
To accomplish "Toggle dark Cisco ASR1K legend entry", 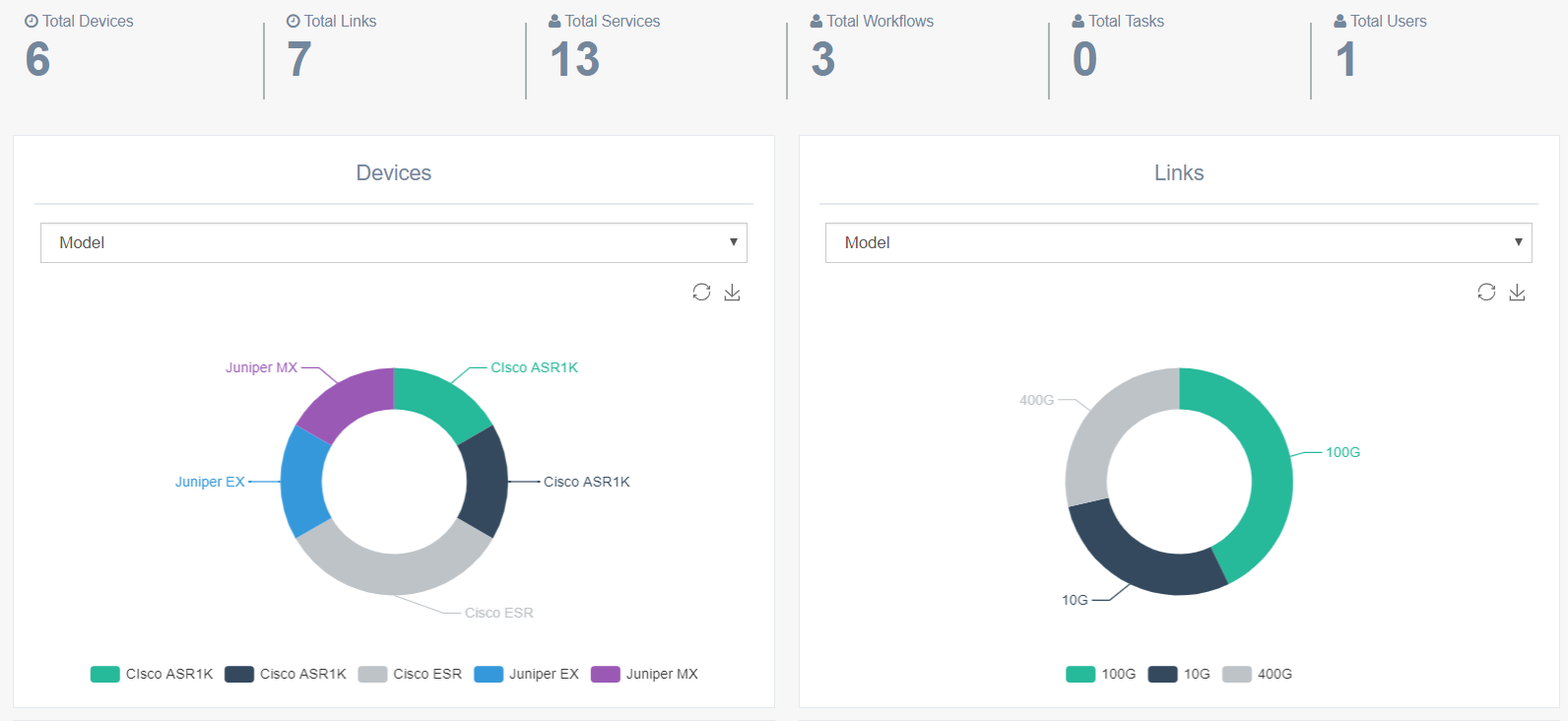I will [x=286, y=674].
